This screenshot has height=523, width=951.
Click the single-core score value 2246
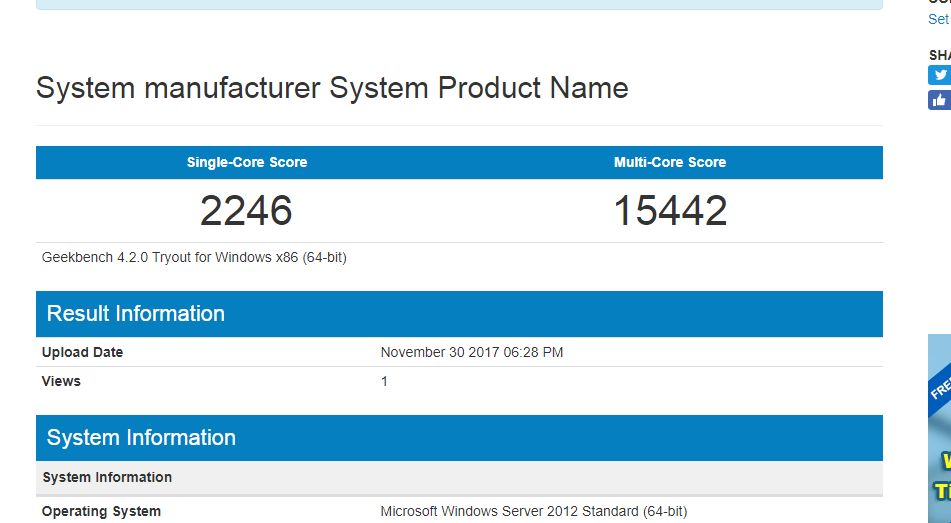(x=246, y=210)
